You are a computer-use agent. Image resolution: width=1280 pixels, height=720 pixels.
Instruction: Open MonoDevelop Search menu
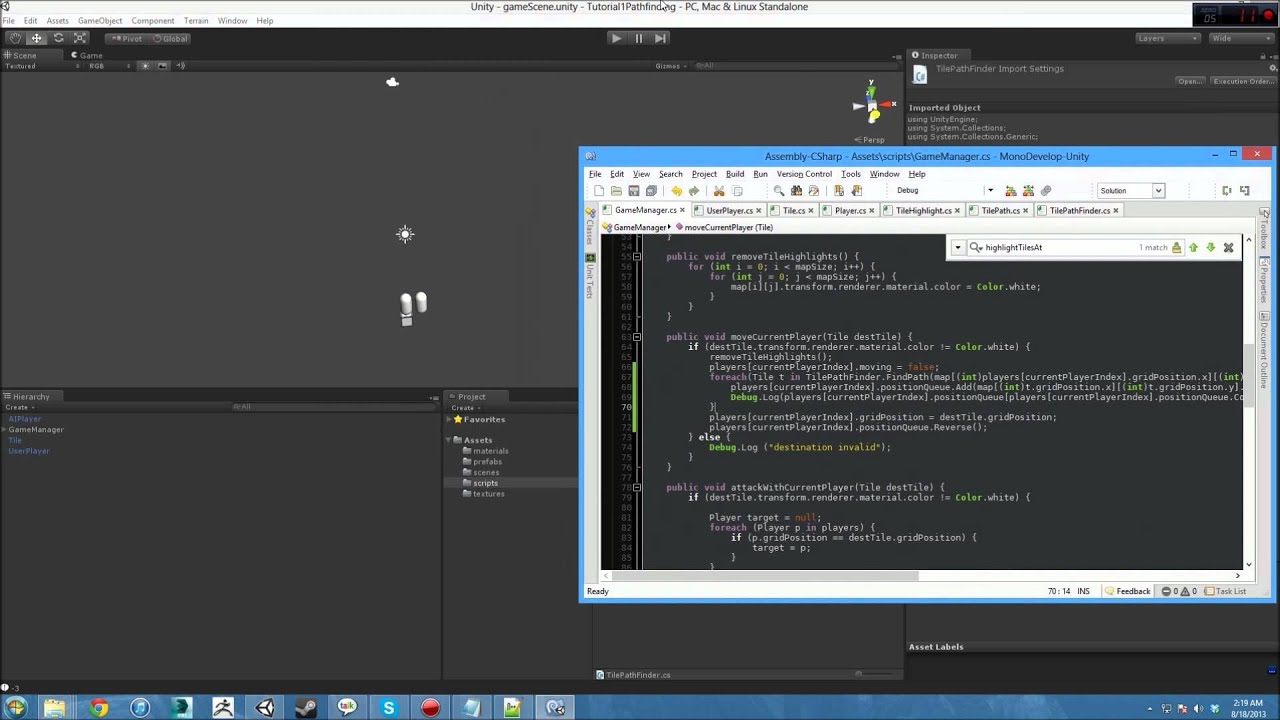(670, 174)
